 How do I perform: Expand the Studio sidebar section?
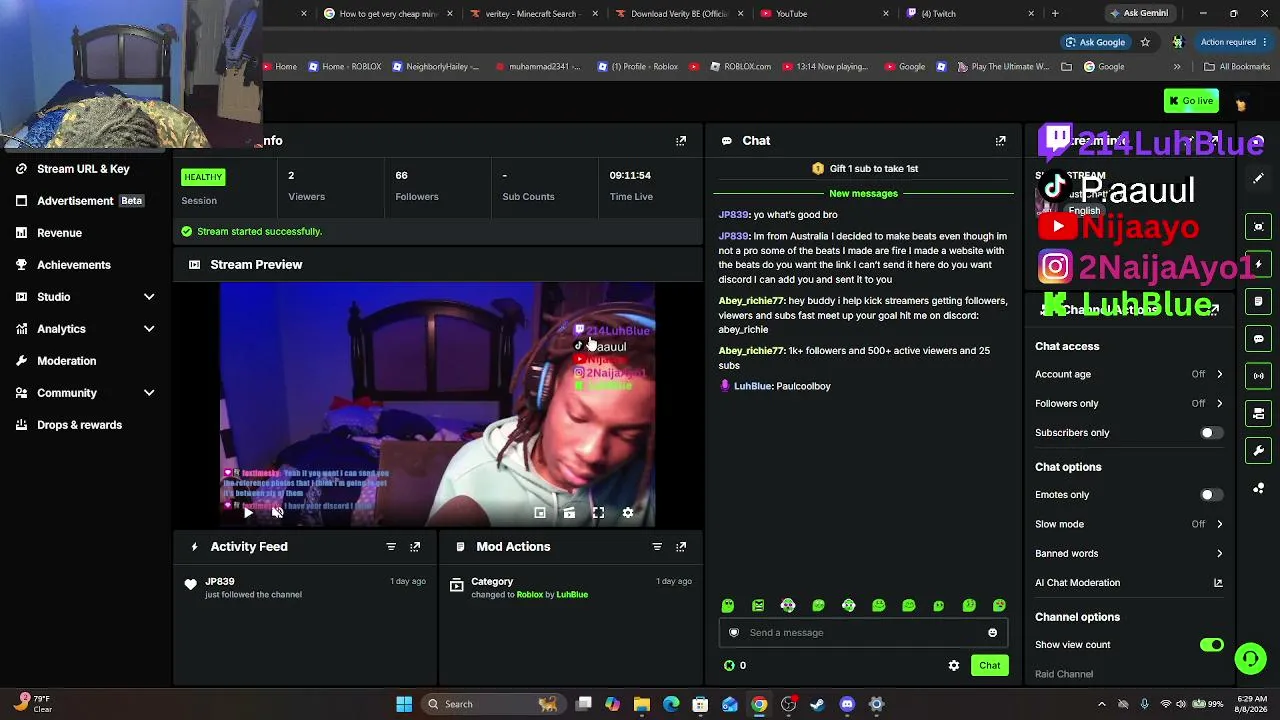click(x=149, y=297)
